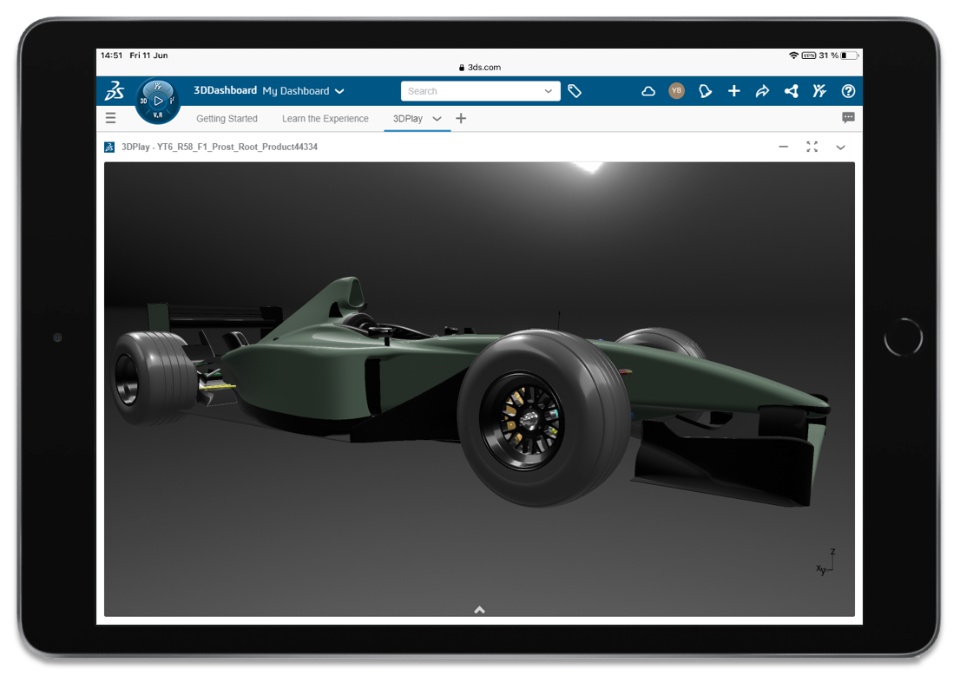
Task: Open the chat comments icon
Action: [x=848, y=118]
